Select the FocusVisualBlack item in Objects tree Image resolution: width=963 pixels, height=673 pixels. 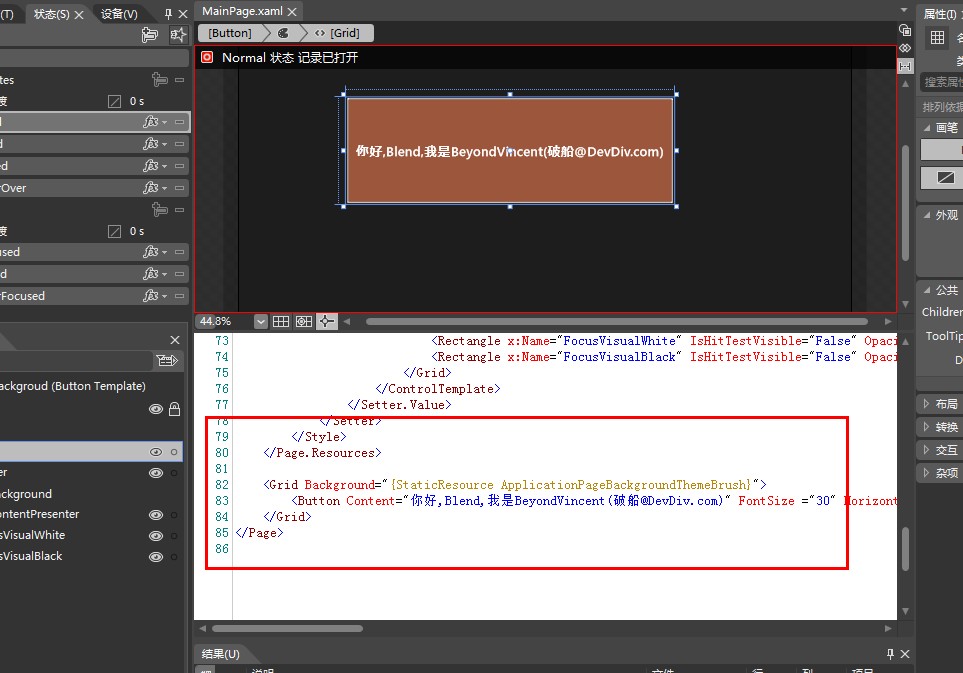31,556
